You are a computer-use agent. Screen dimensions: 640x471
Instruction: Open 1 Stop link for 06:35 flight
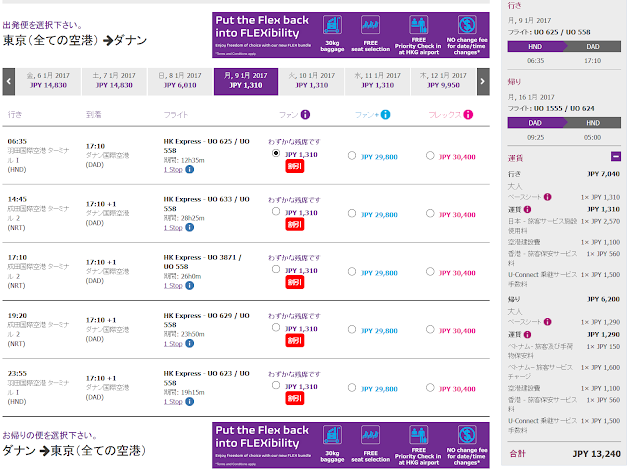coord(173,170)
